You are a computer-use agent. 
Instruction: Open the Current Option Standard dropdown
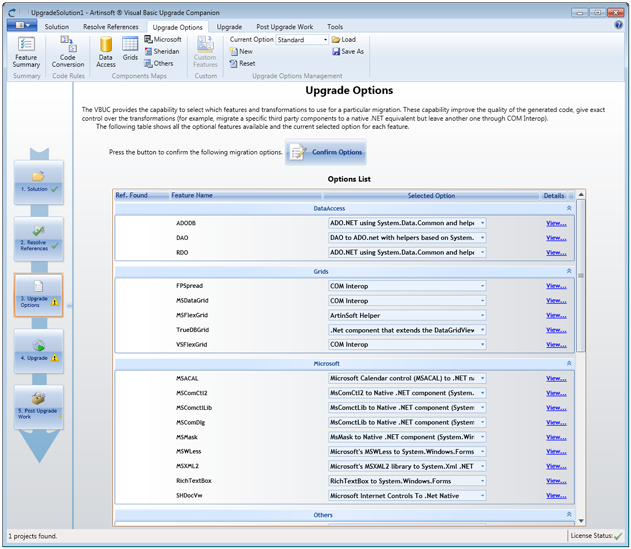click(302, 40)
